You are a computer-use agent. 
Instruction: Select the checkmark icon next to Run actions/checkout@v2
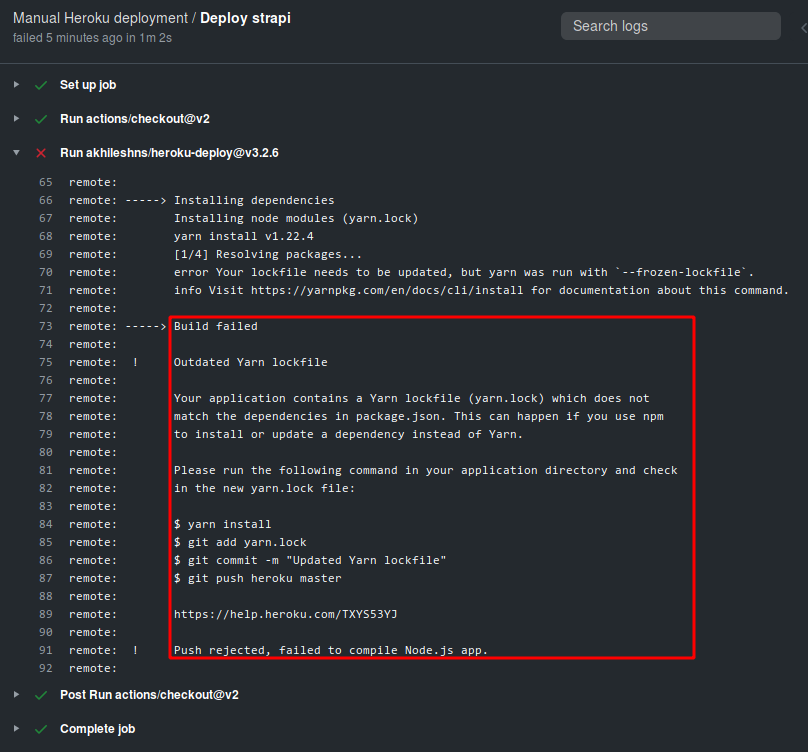(40, 119)
